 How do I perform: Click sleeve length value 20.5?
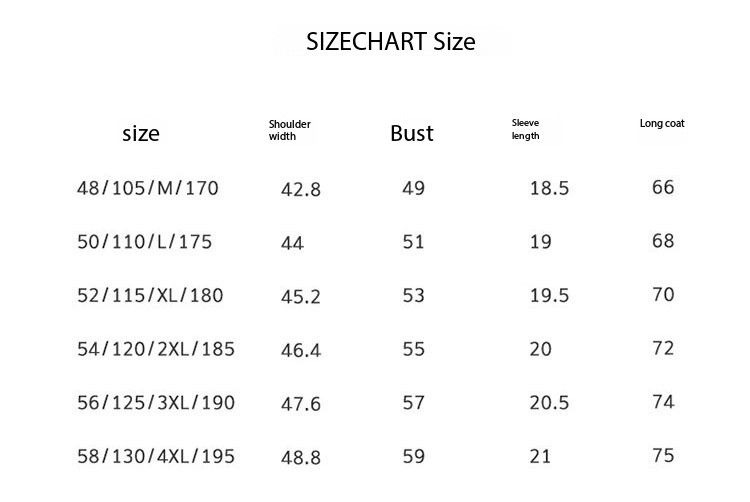549,403
